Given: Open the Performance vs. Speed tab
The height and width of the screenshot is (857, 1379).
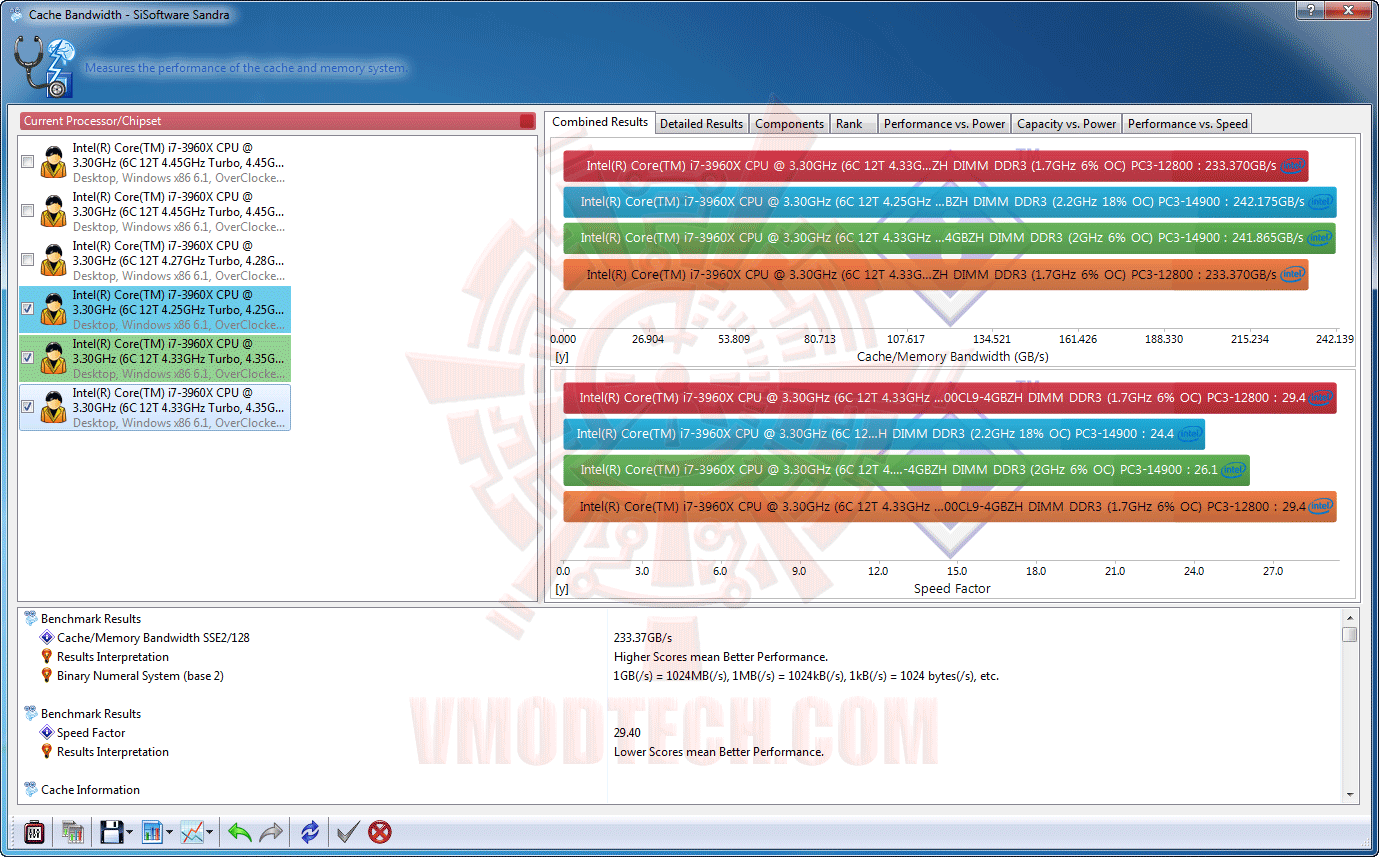Looking at the screenshot, I should (x=1187, y=124).
